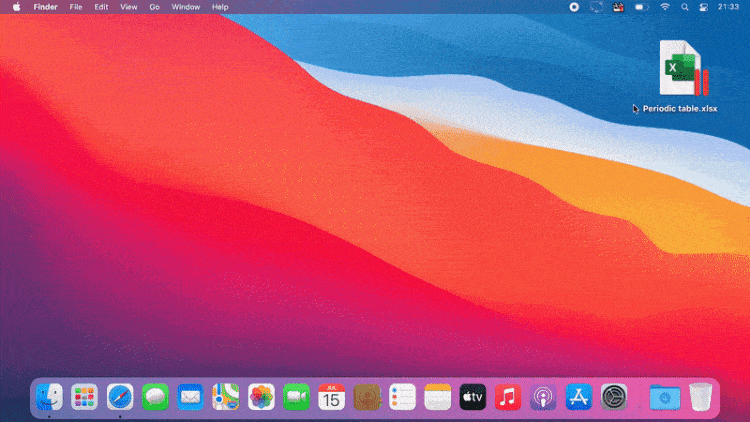Open the File menu
This screenshot has height=422, width=750.
(x=76, y=7)
